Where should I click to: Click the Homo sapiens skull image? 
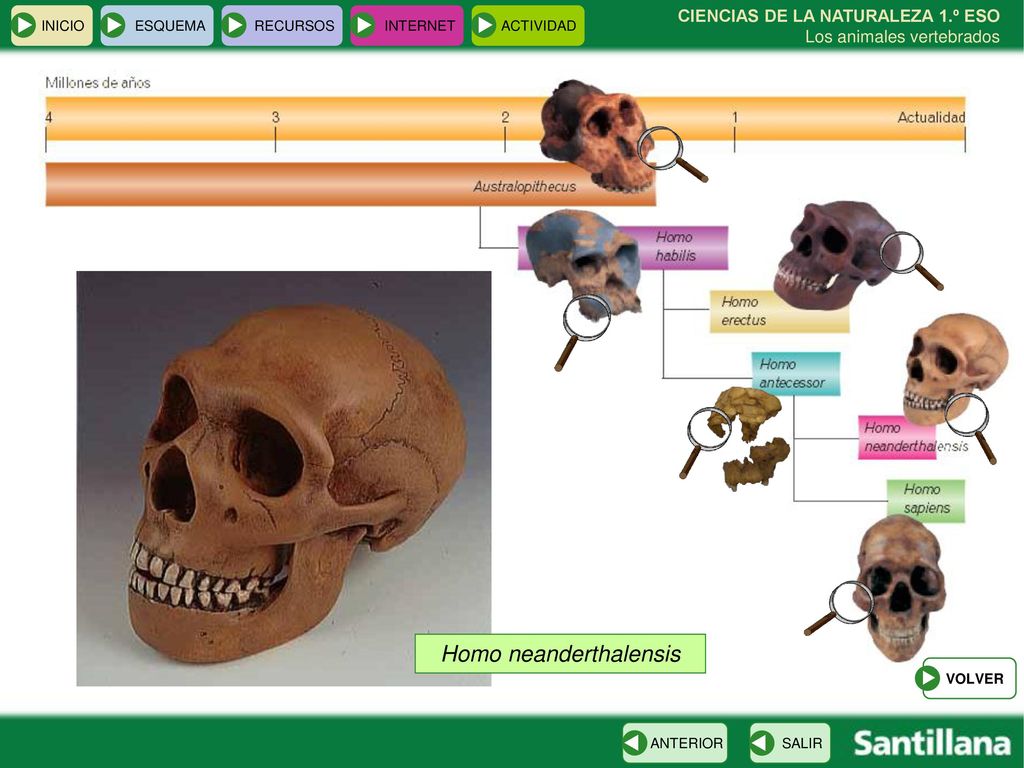point(901,588)
